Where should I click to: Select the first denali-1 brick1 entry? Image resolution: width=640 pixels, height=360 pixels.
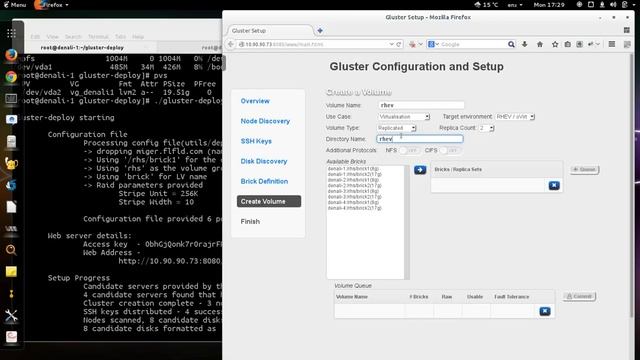click(x=353, y=169)
